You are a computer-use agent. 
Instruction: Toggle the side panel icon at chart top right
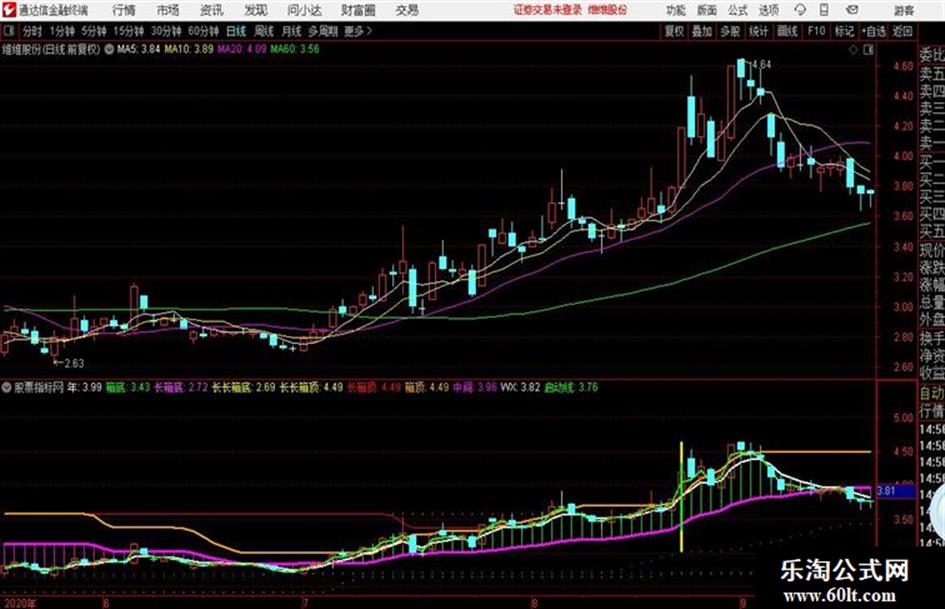pos(868,50)
